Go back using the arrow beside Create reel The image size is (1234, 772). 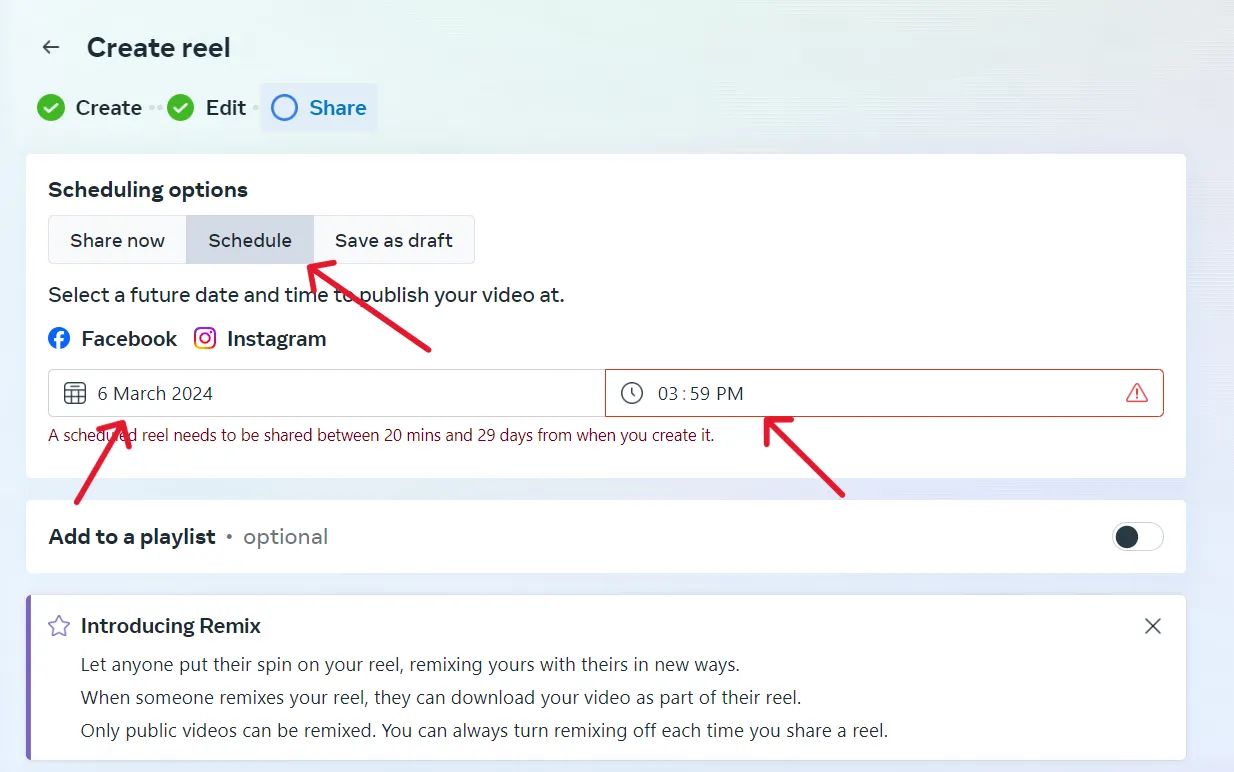point(51,47)
